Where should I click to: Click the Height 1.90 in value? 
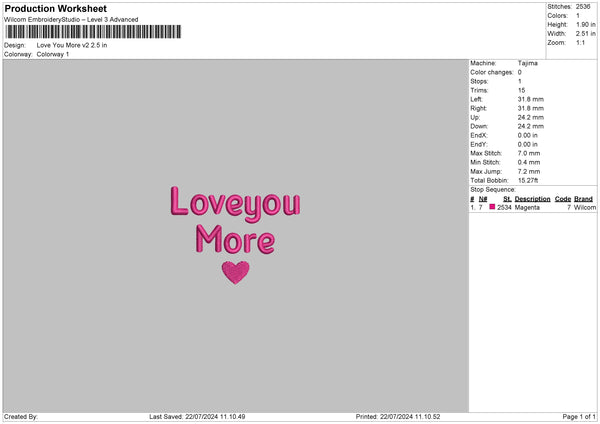pos(585,24)
